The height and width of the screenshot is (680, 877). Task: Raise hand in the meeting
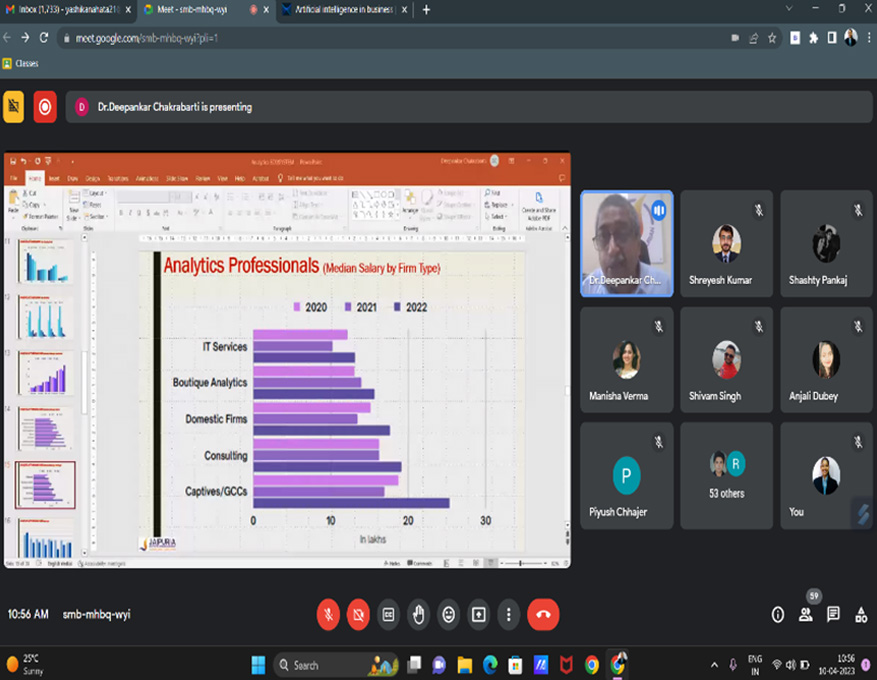tap(419, 614)
